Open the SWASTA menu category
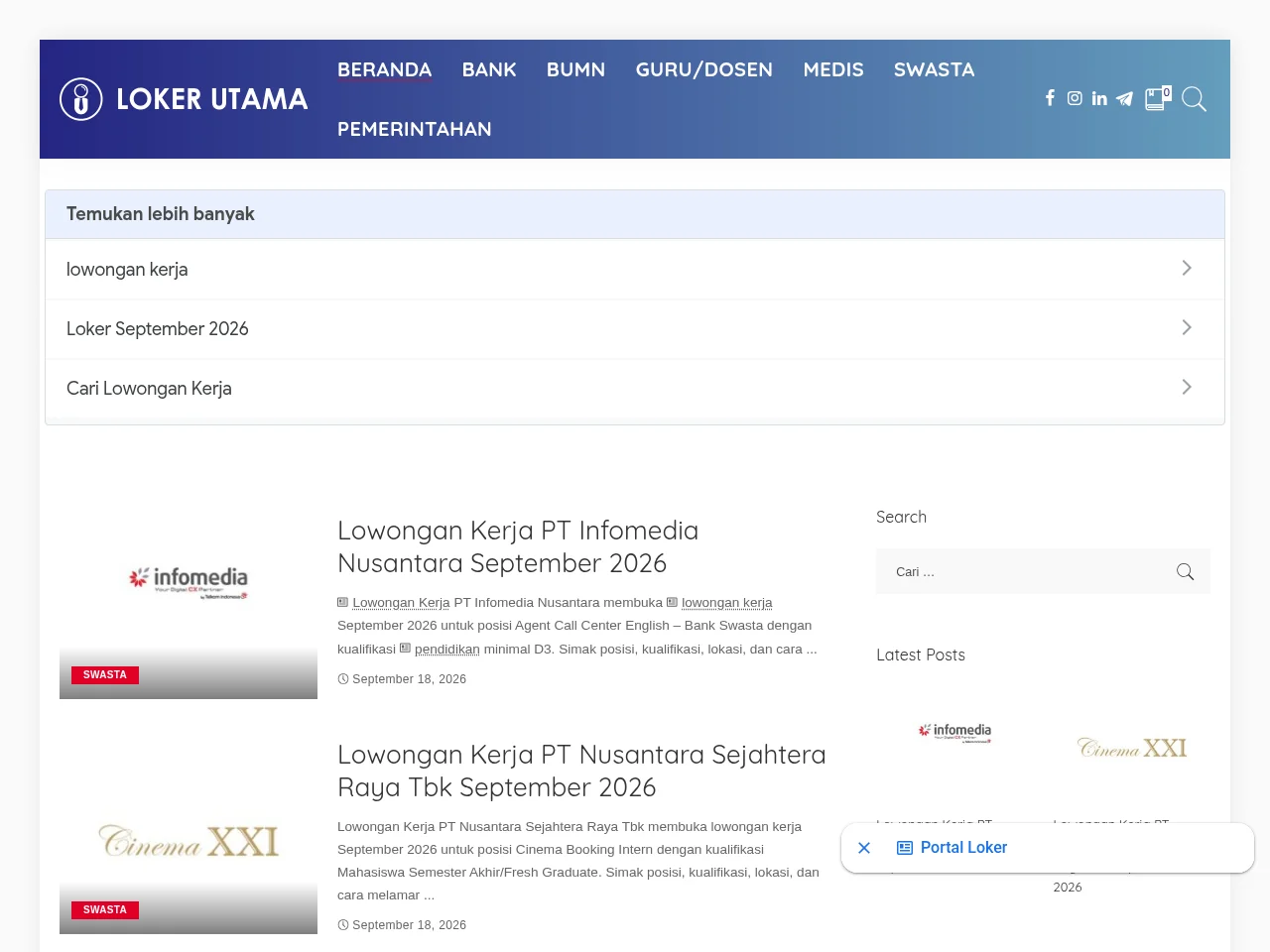Image resolution: width=1270 pixels, height=952 pixels. pyautogui.click(x=935, y=69)
